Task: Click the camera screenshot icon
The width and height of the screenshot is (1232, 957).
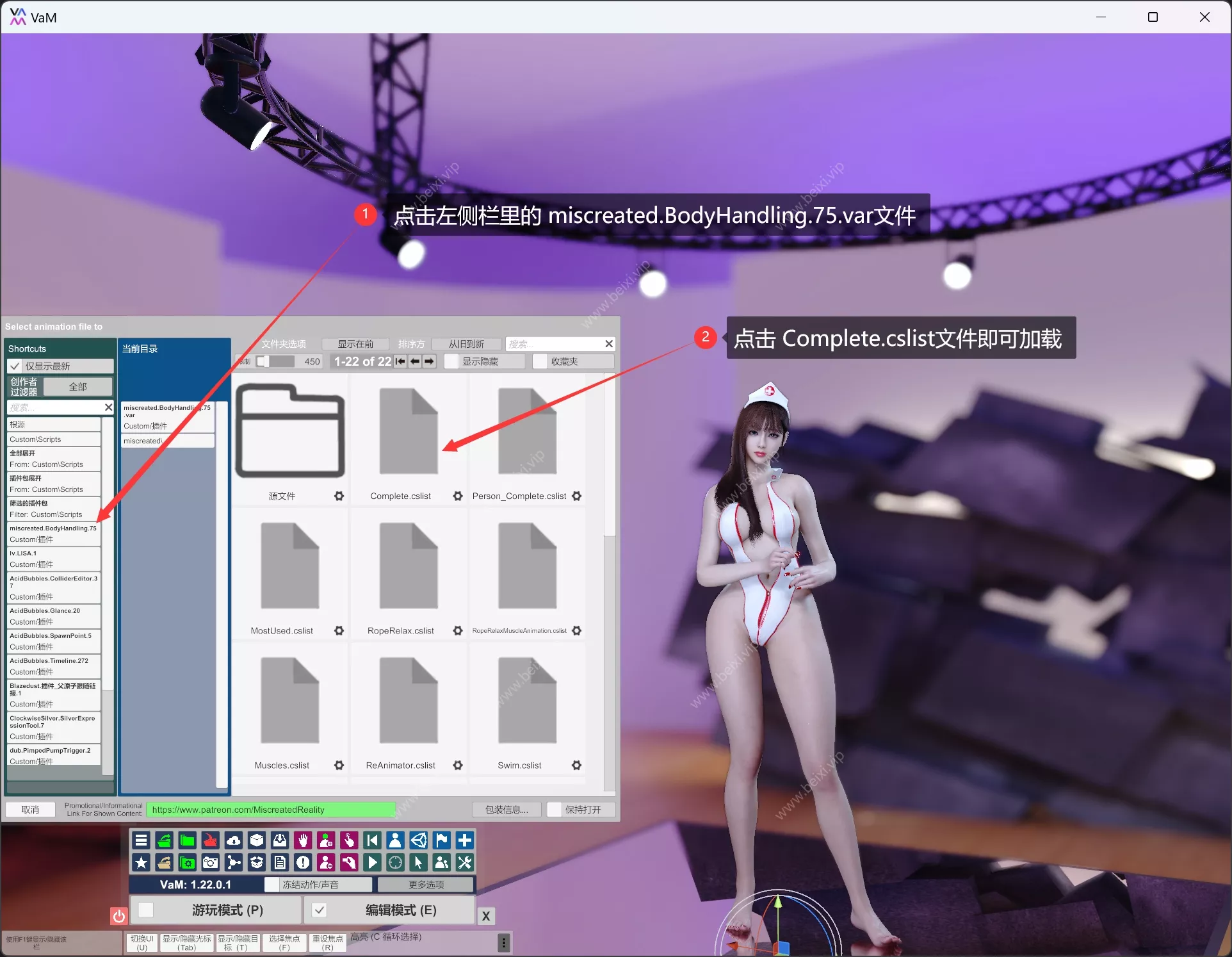Action: coord(211,862)
